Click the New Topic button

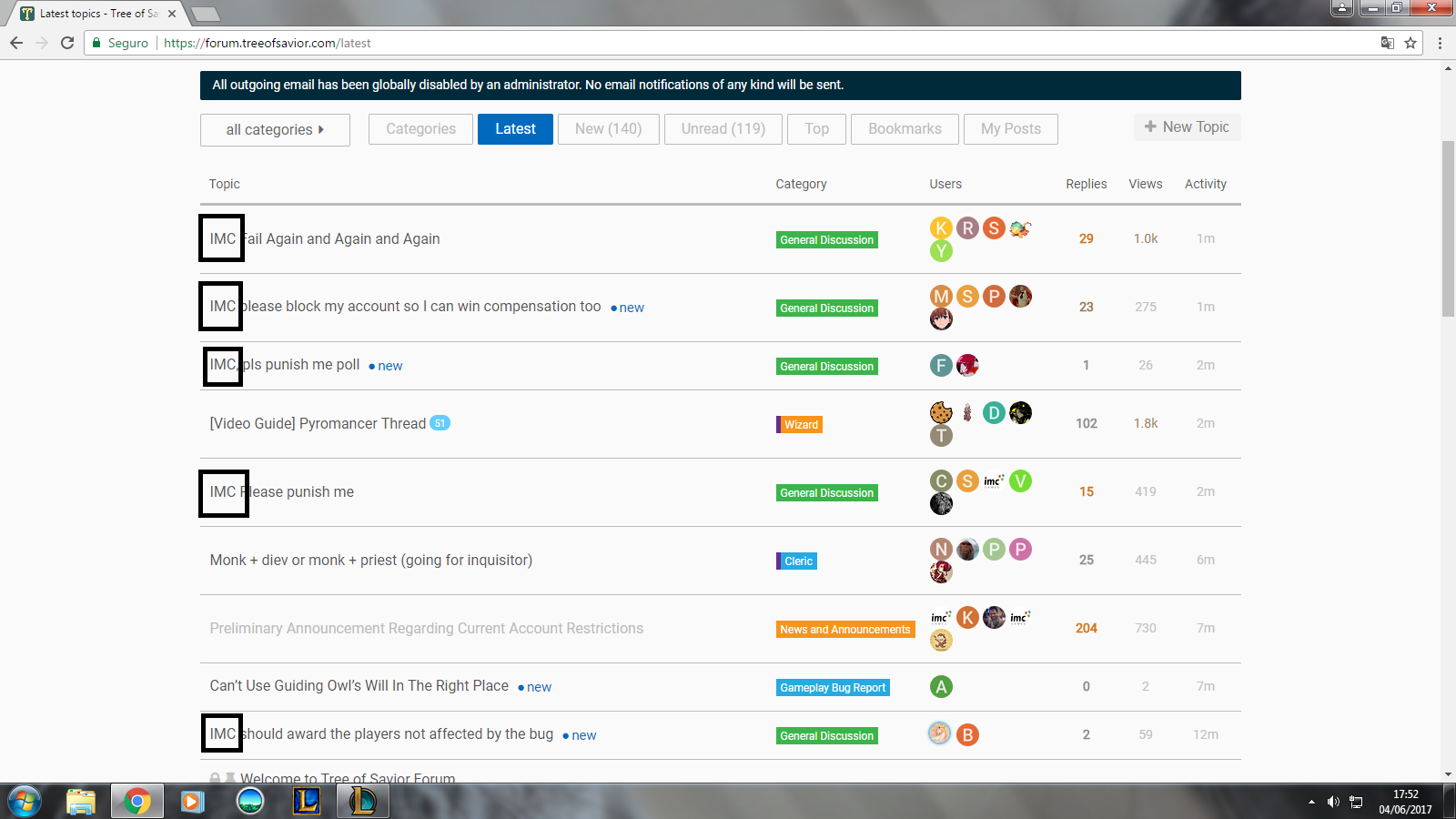(1187, 127)
